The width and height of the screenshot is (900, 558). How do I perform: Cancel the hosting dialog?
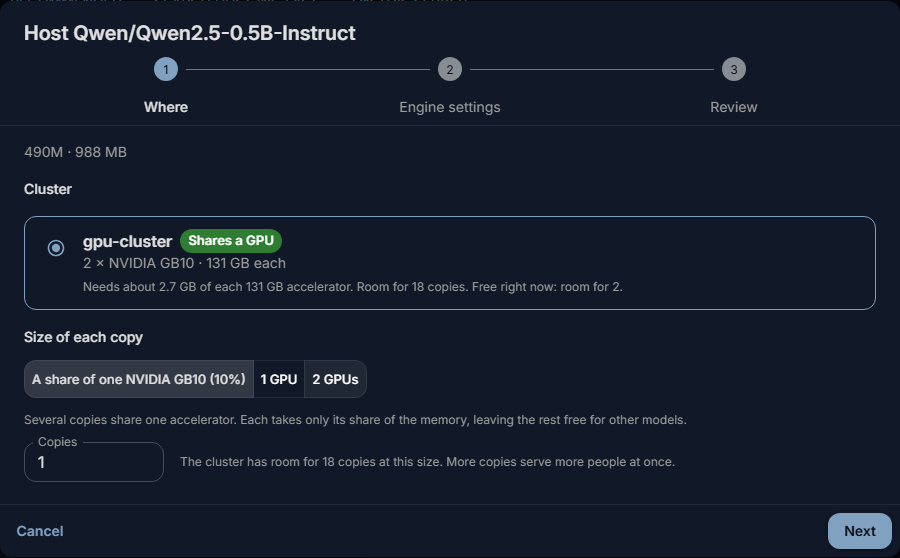click(40, 531)
